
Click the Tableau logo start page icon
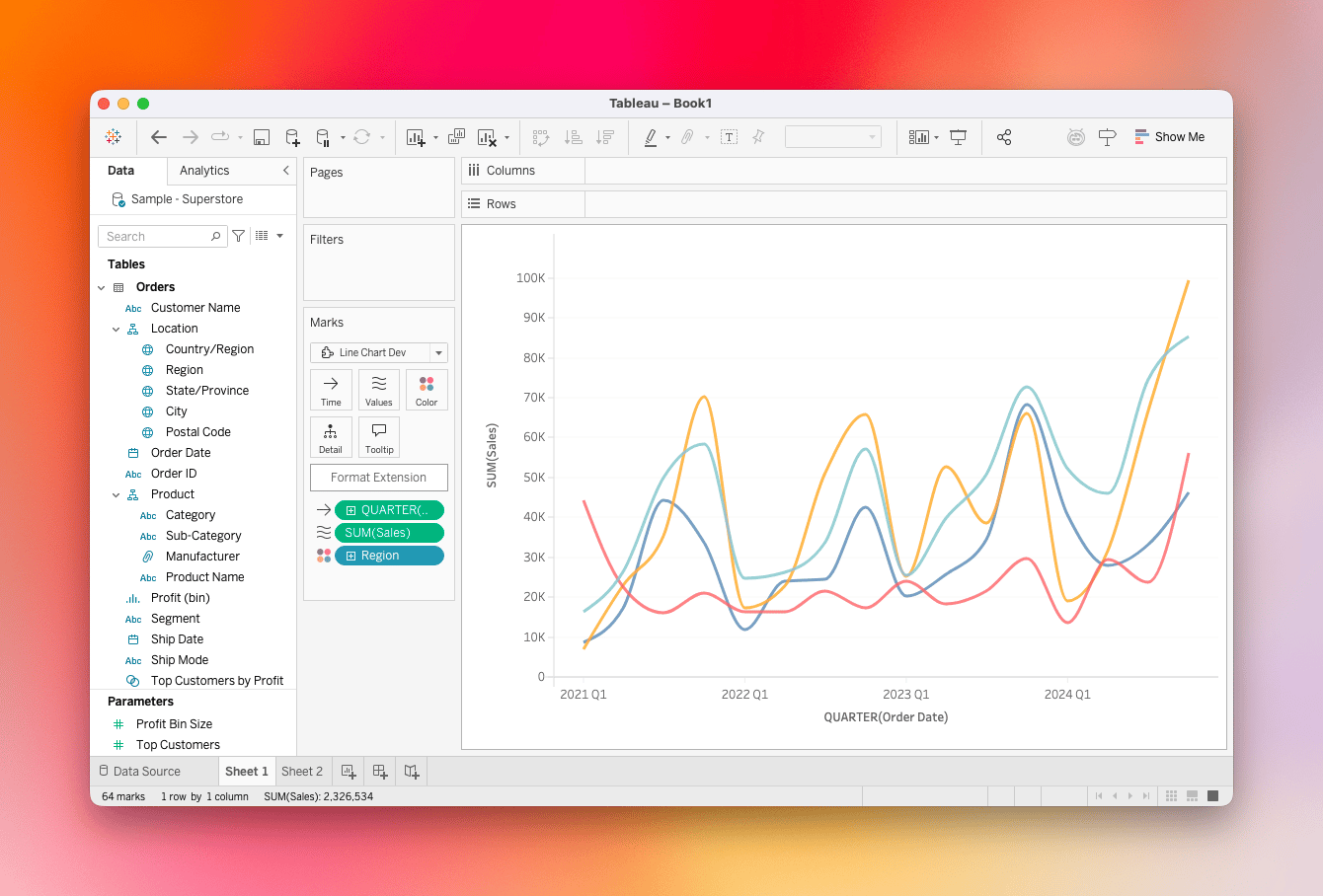[114, 137]
